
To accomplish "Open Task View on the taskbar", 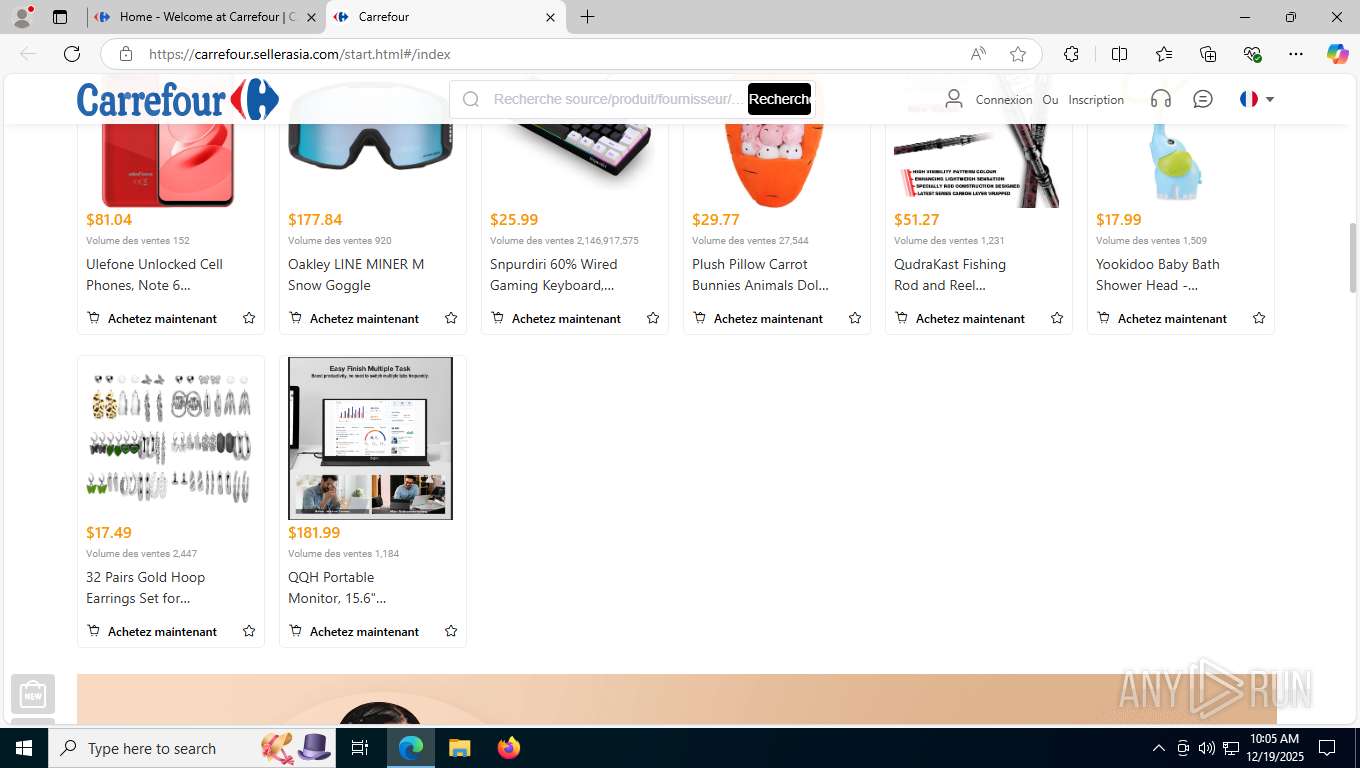I will point(360,748).
